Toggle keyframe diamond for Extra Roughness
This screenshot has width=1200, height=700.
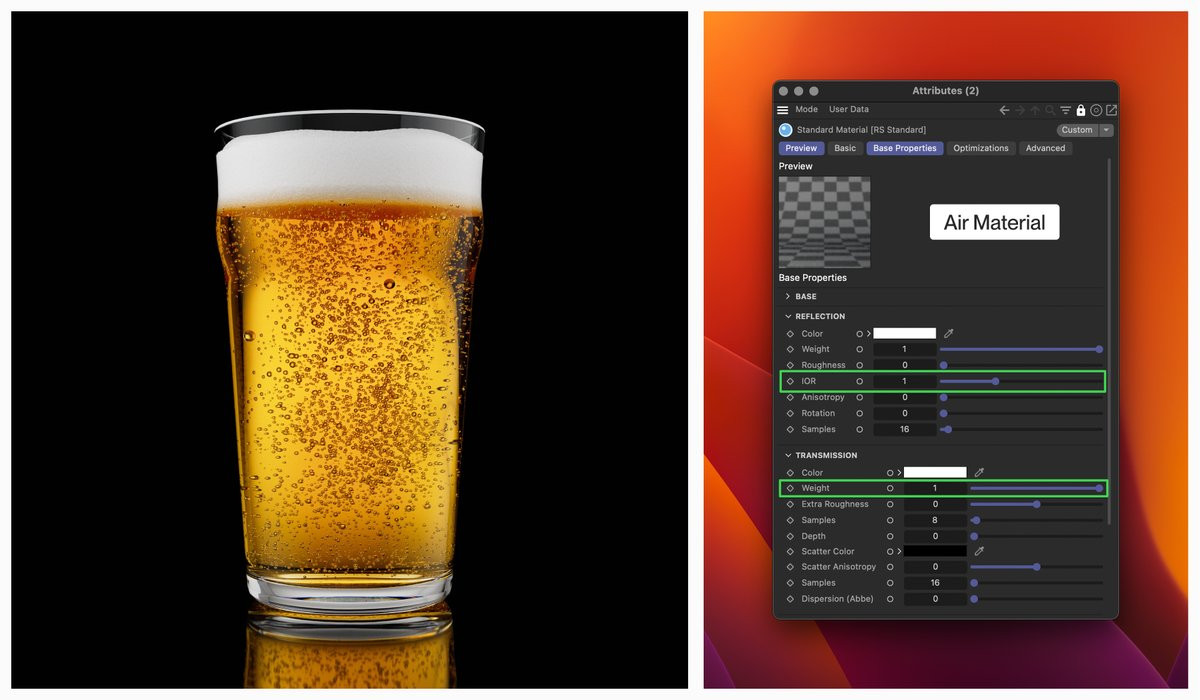(789, 504)
